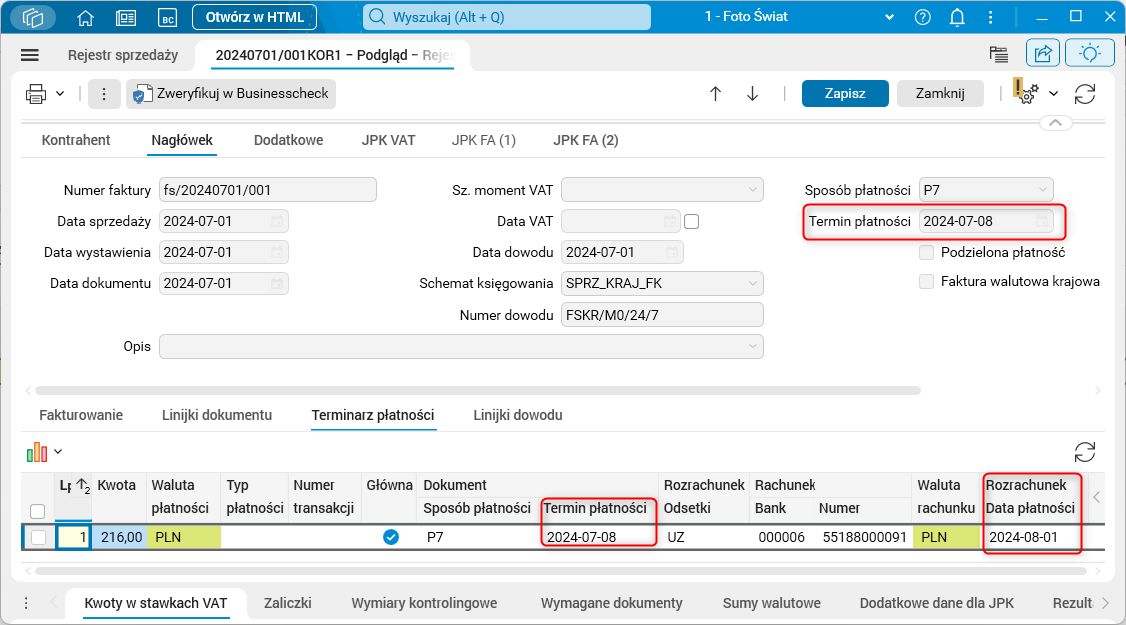1126x625 pixels.
Task: Go to next record down arrow
Action: click(x=753, y=93)
